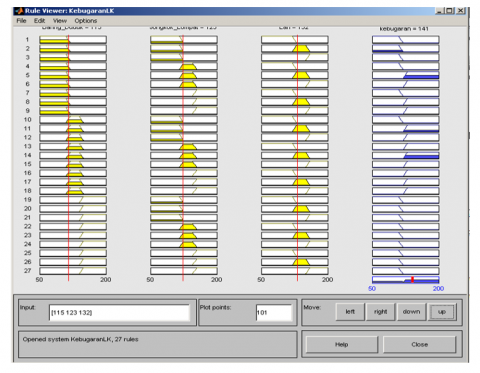Click rule 1 plot in first input column
The image size is (480, 373).
[x=73, y=40]
